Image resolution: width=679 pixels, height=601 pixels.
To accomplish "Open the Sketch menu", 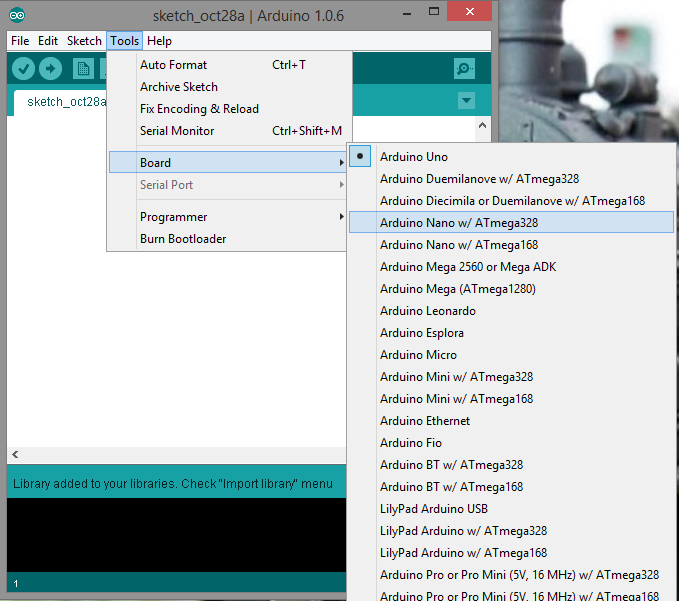I will [x=84, y=41].
